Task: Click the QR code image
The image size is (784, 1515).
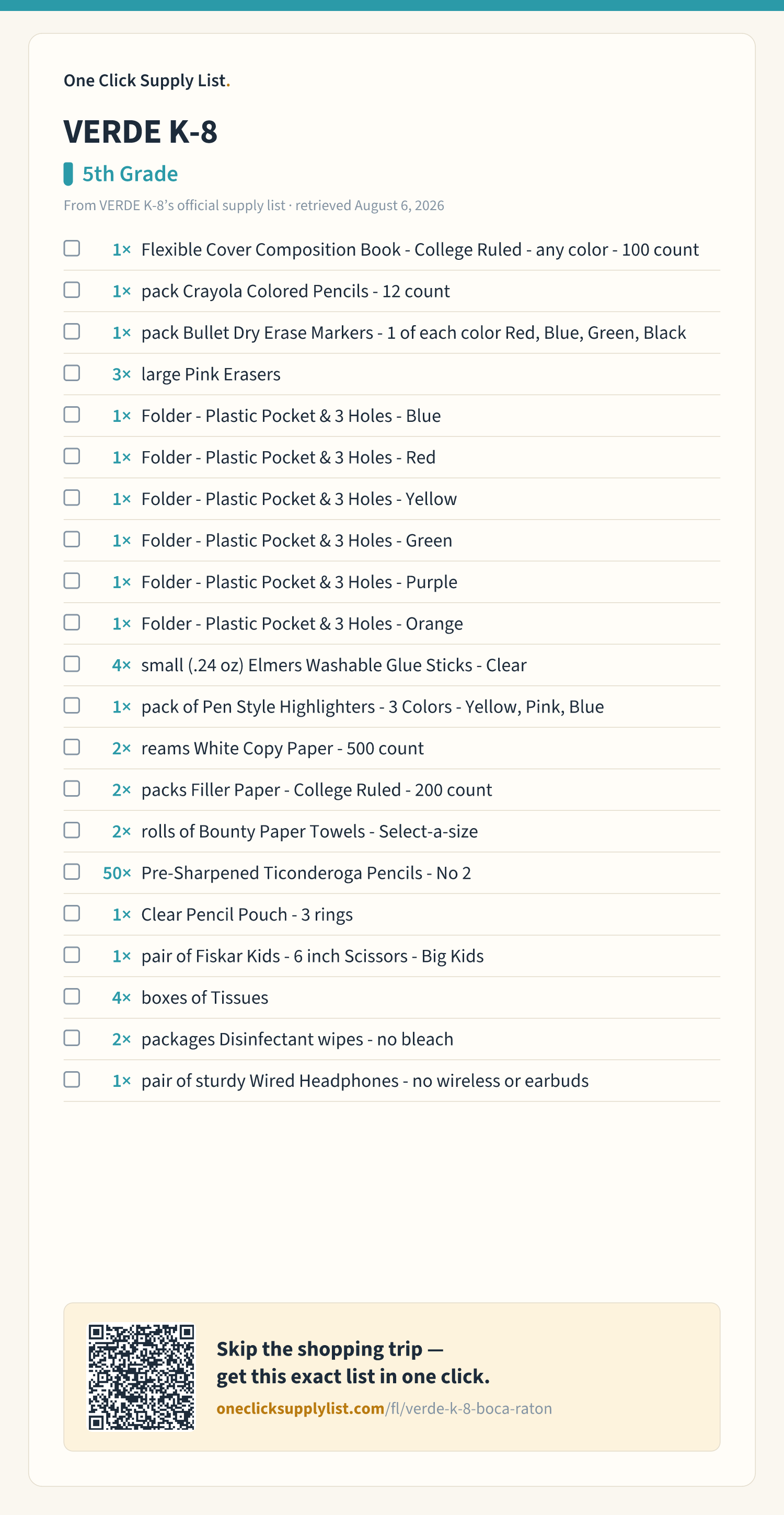Action: [x=141, y=1377]
